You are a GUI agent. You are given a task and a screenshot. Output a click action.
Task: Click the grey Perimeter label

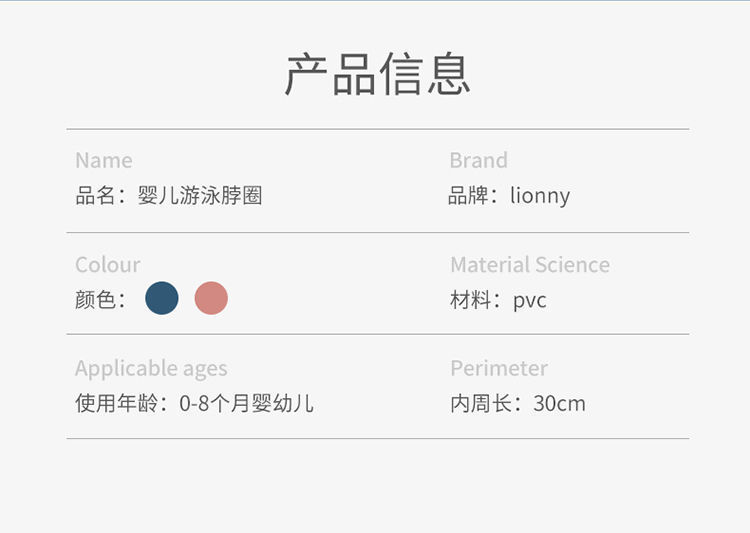pos(498,368)
